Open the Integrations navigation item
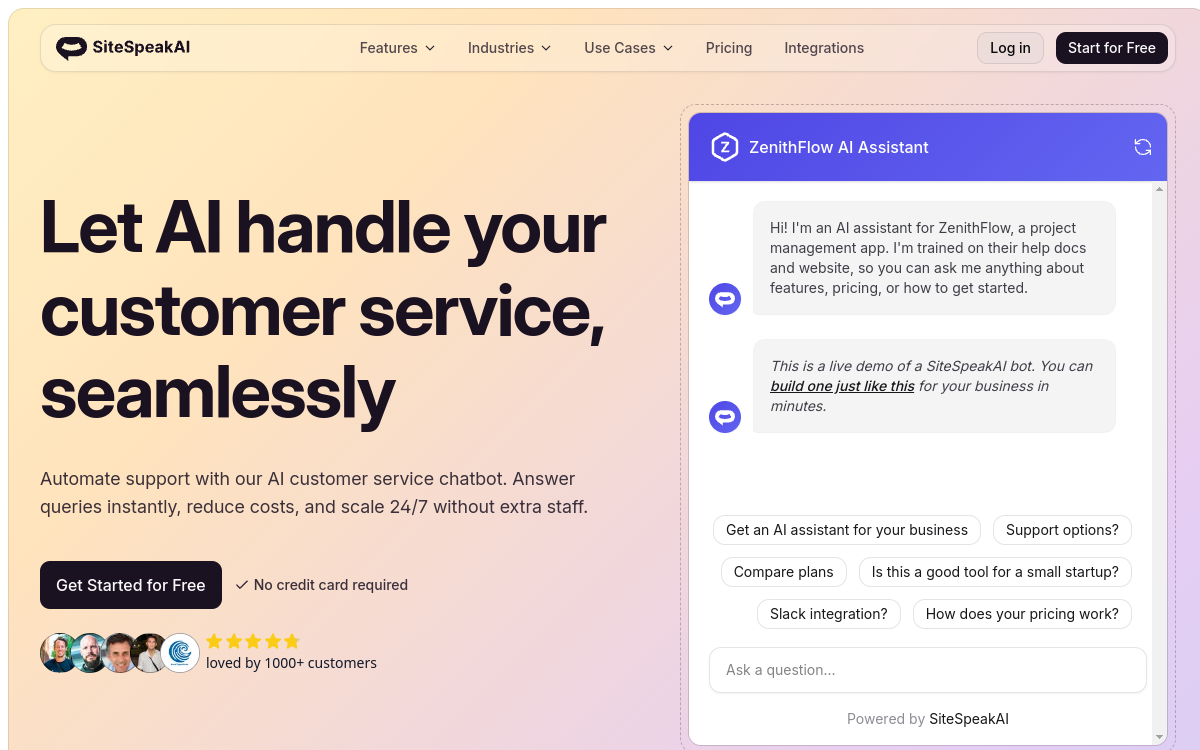This screenshot has height=750, width=1200. [823, 47]
